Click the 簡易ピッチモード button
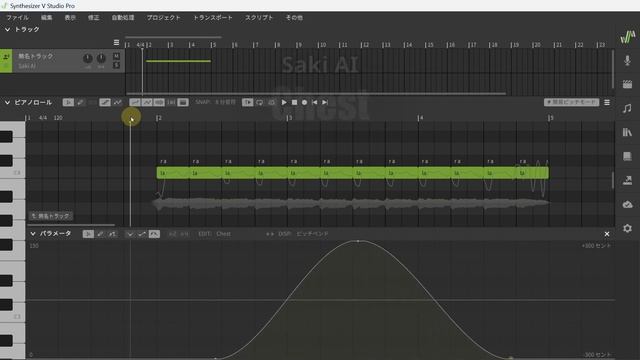Screen dimensions: 640x360 [x=571, y=102]
